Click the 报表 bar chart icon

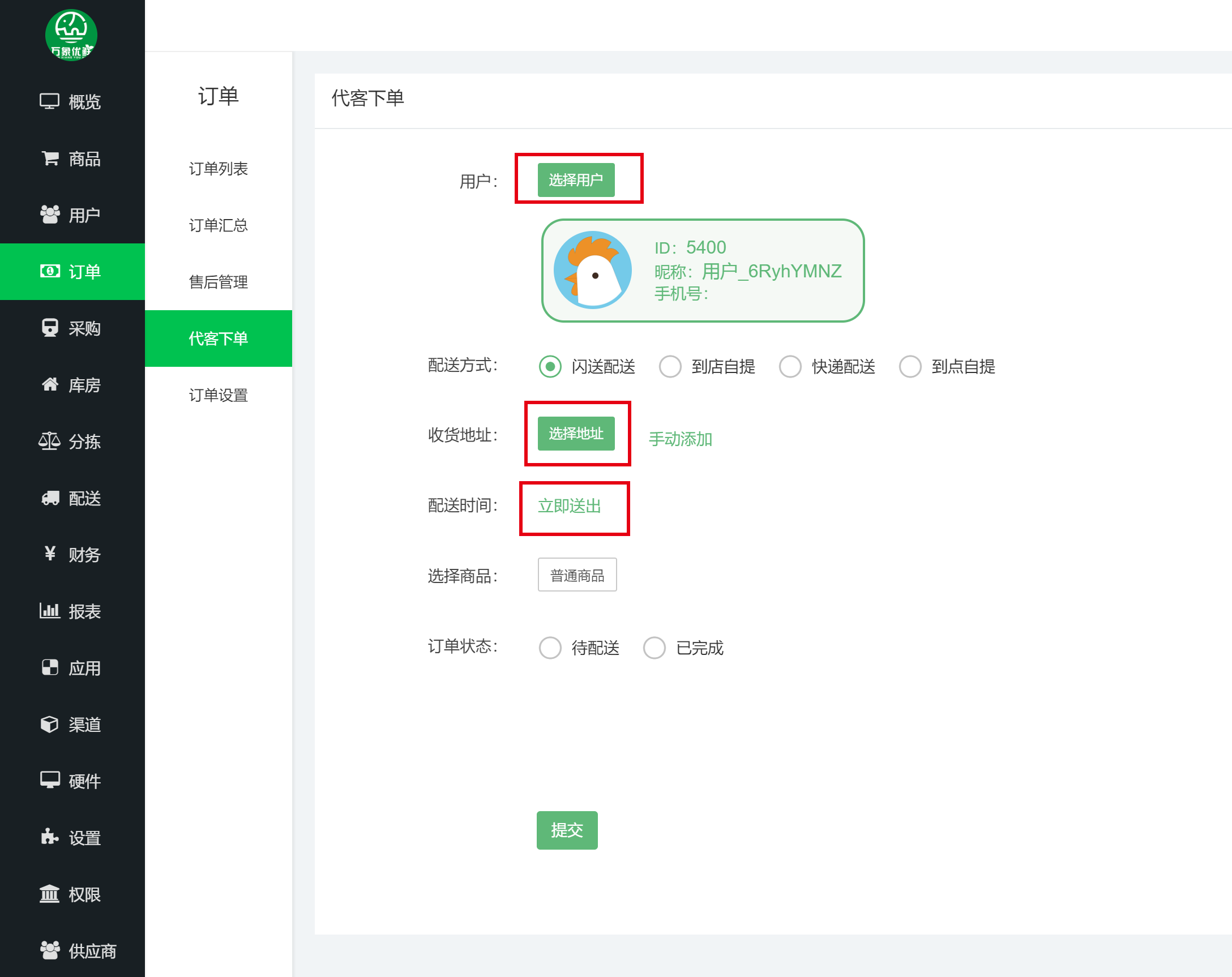click(x=49, y=611)
